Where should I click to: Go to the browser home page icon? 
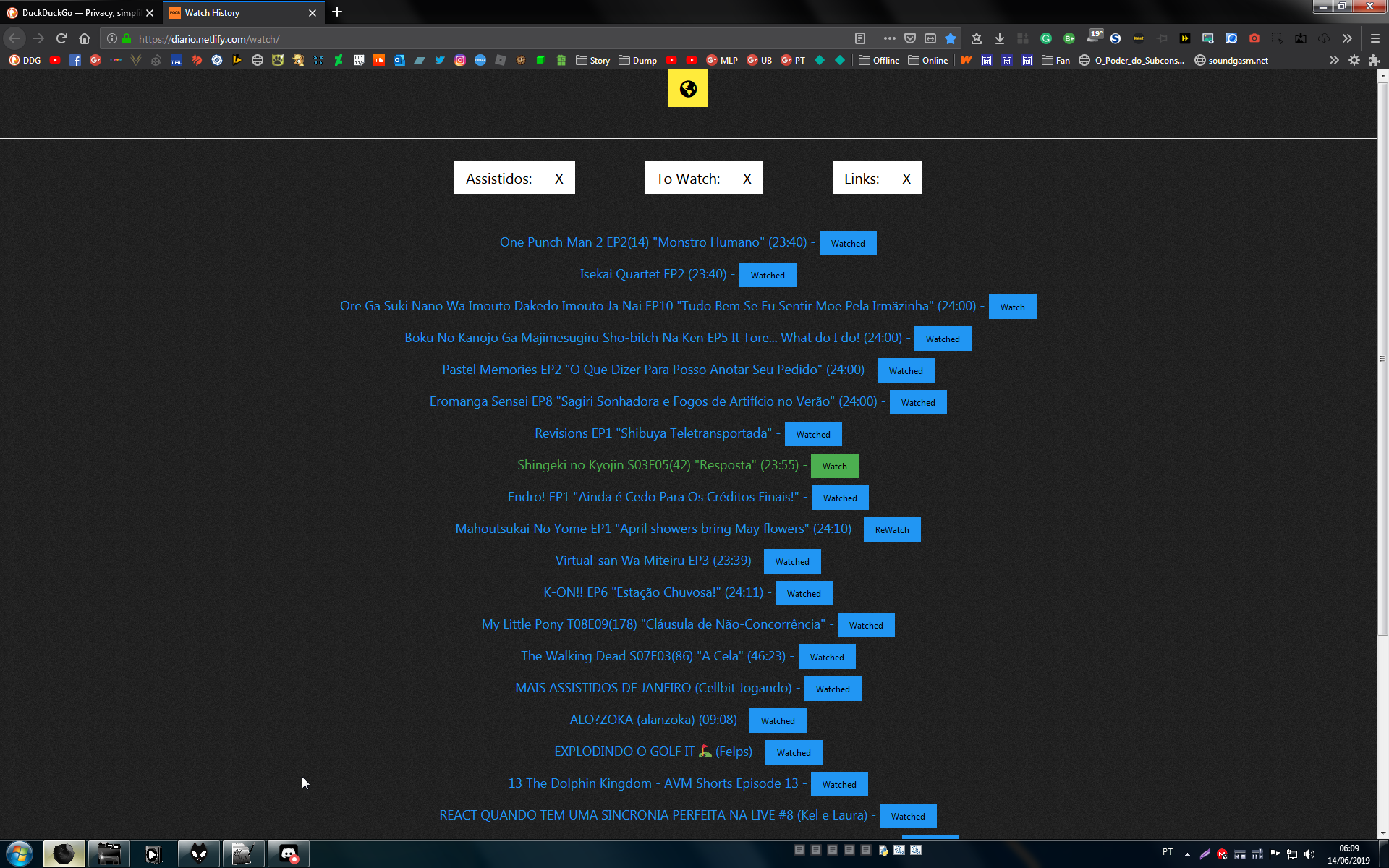pos(85,38)
